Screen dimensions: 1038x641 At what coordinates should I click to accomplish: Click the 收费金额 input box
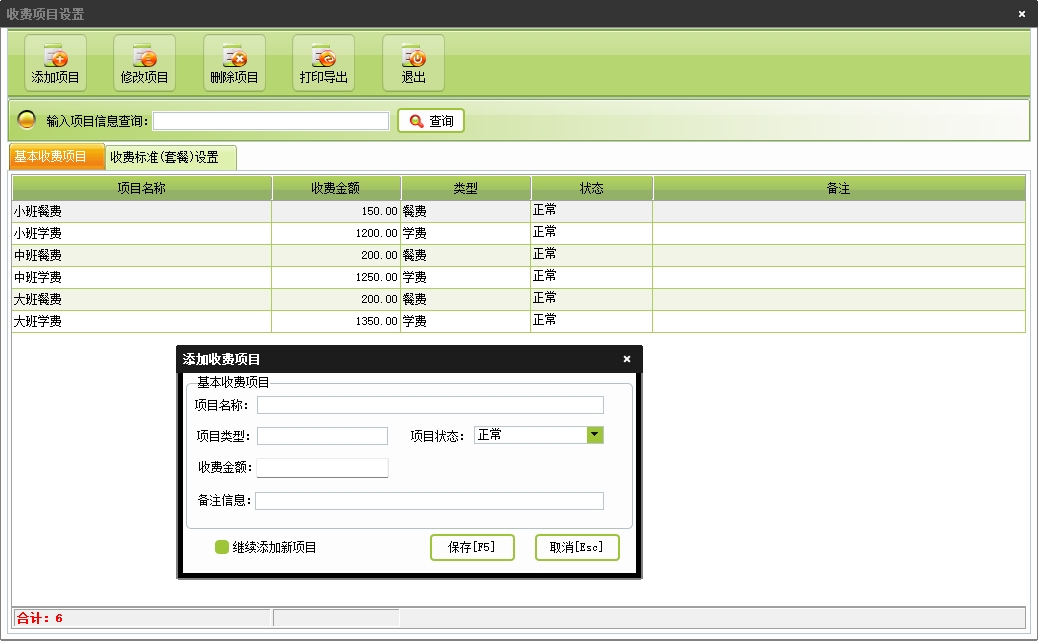(322, 468)
